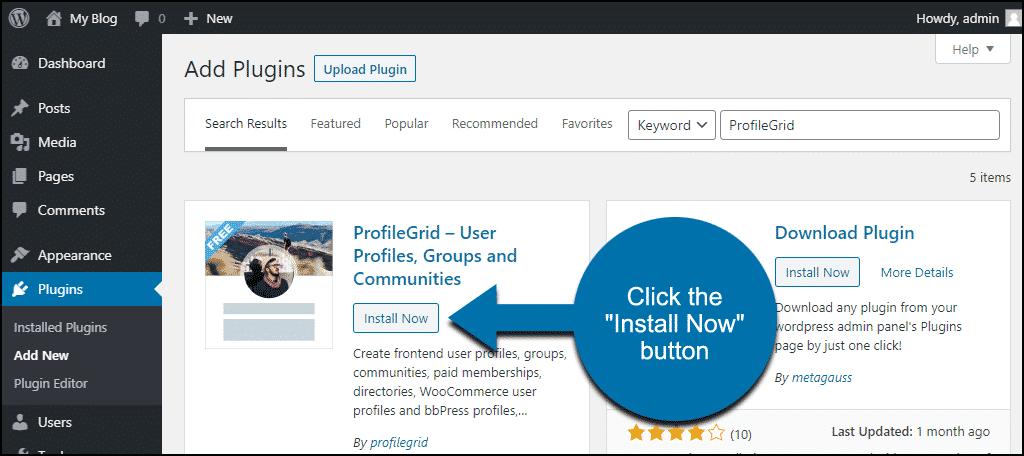Click Howdy, admin account link
1024x456 pixels.
957,19
